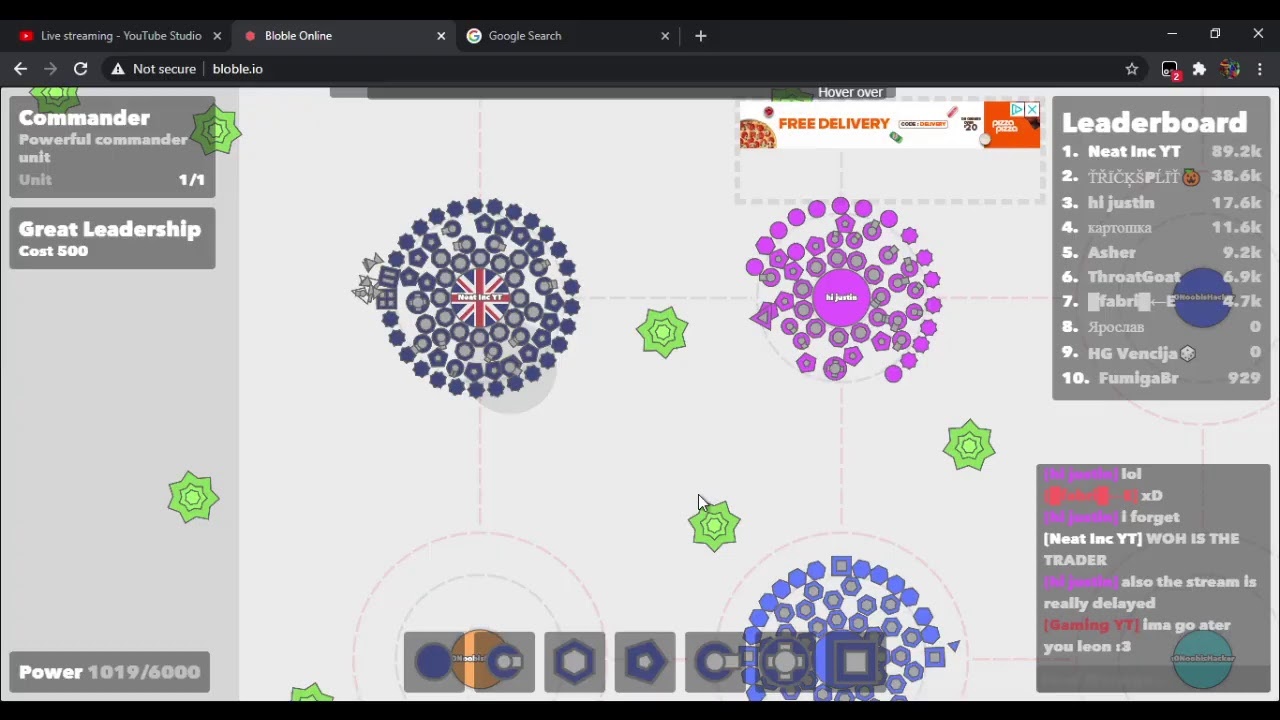Click the AdChoices info icon
Image resolution: width=1280 pixels, height=720 pixels.
point(1017,109)
